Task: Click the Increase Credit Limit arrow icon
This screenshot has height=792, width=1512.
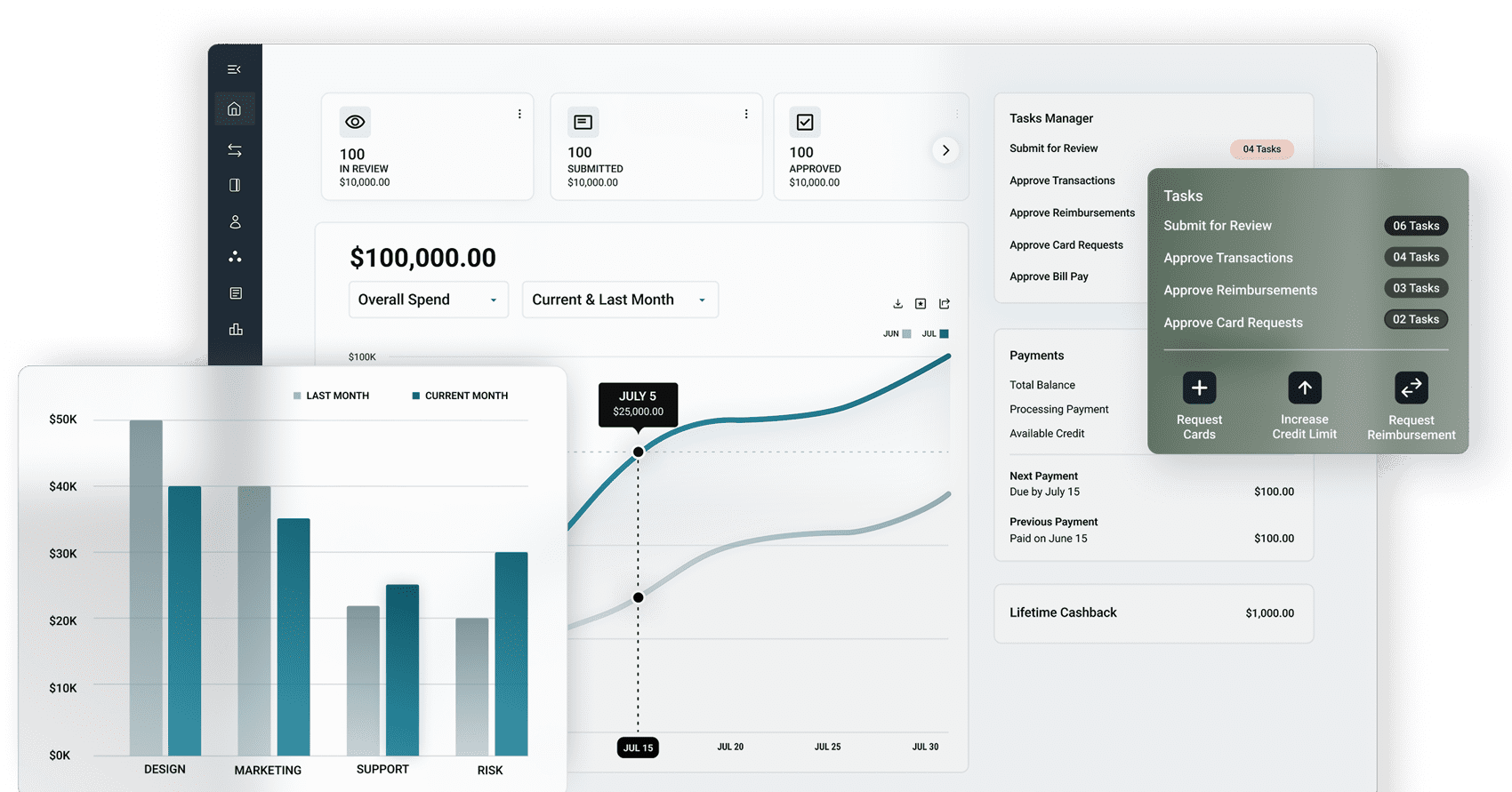Action: [x=1305, y=388]
